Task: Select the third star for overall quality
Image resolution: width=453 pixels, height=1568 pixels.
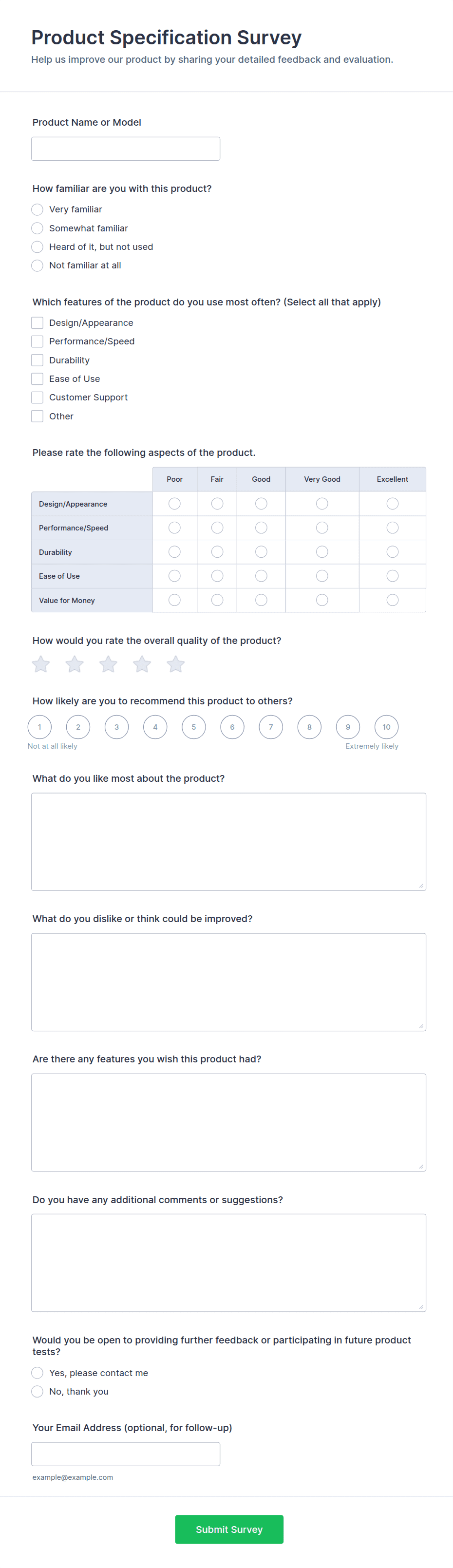Action: (x=108, y=664)
